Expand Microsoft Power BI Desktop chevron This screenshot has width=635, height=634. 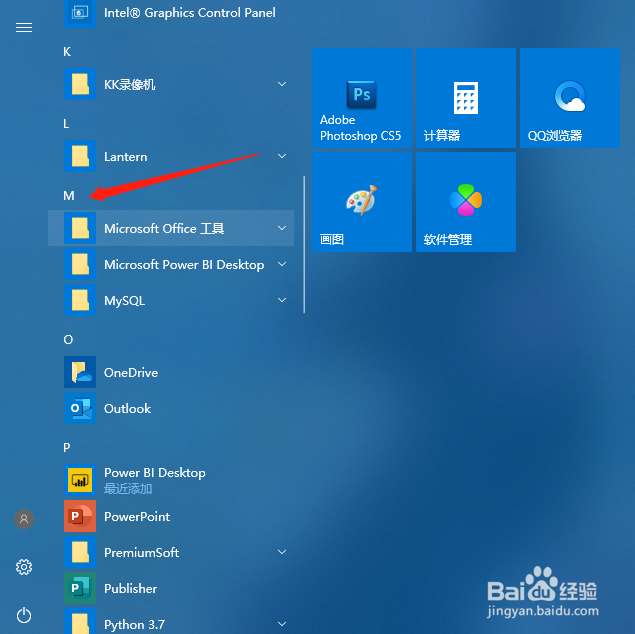pos(282,264)
